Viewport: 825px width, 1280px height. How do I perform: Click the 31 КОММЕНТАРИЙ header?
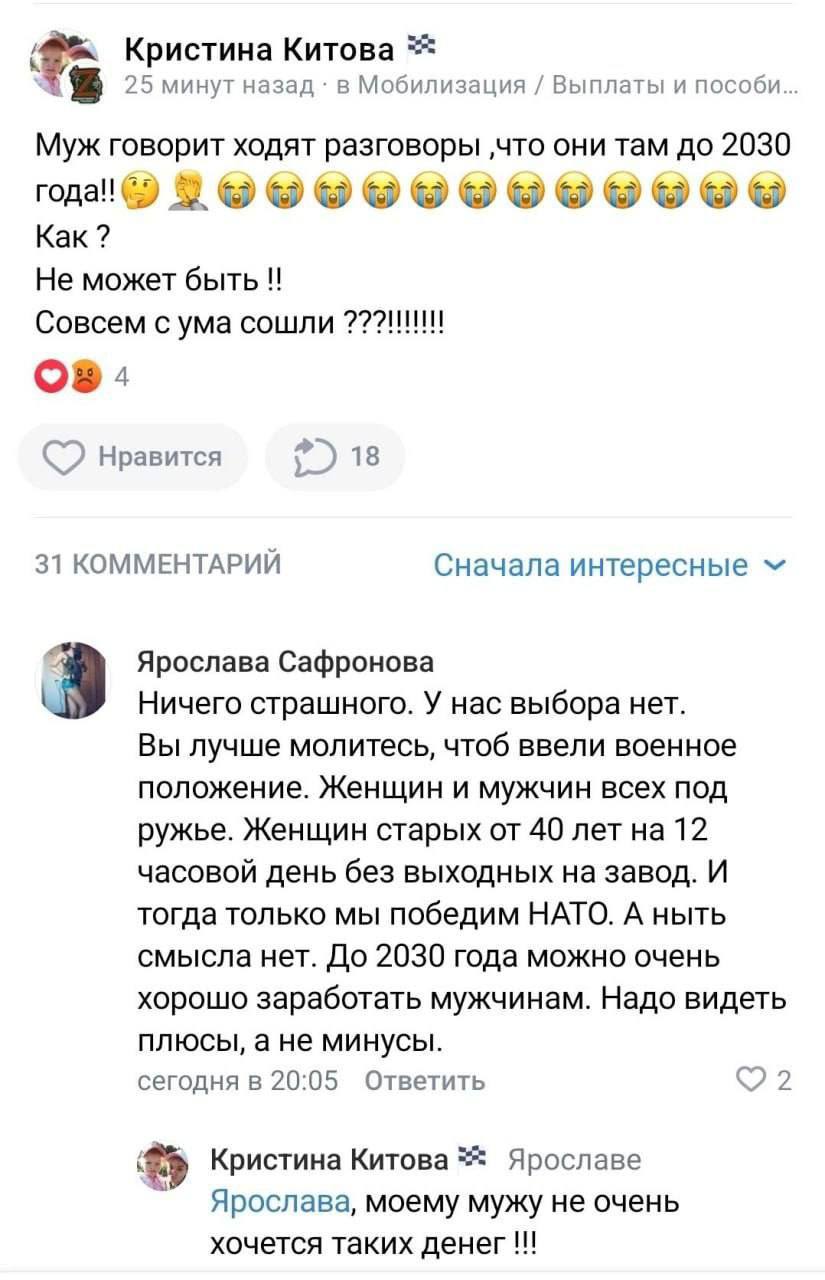point(158,565)
